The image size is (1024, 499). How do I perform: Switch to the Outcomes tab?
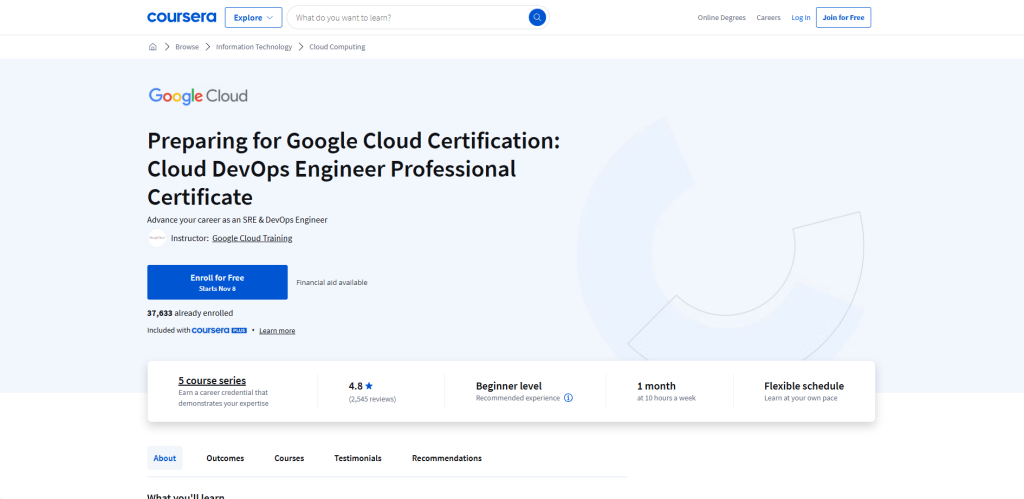click(x=225, y=459)
